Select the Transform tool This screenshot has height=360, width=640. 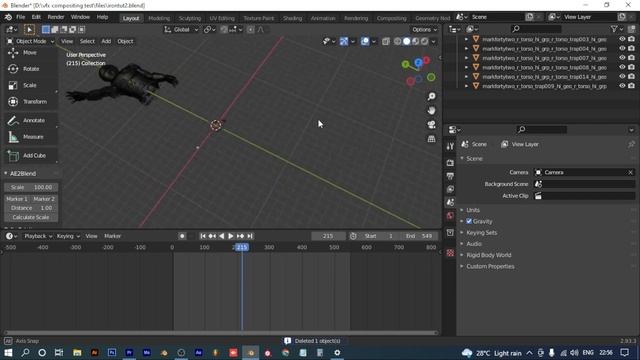(31, 102)
